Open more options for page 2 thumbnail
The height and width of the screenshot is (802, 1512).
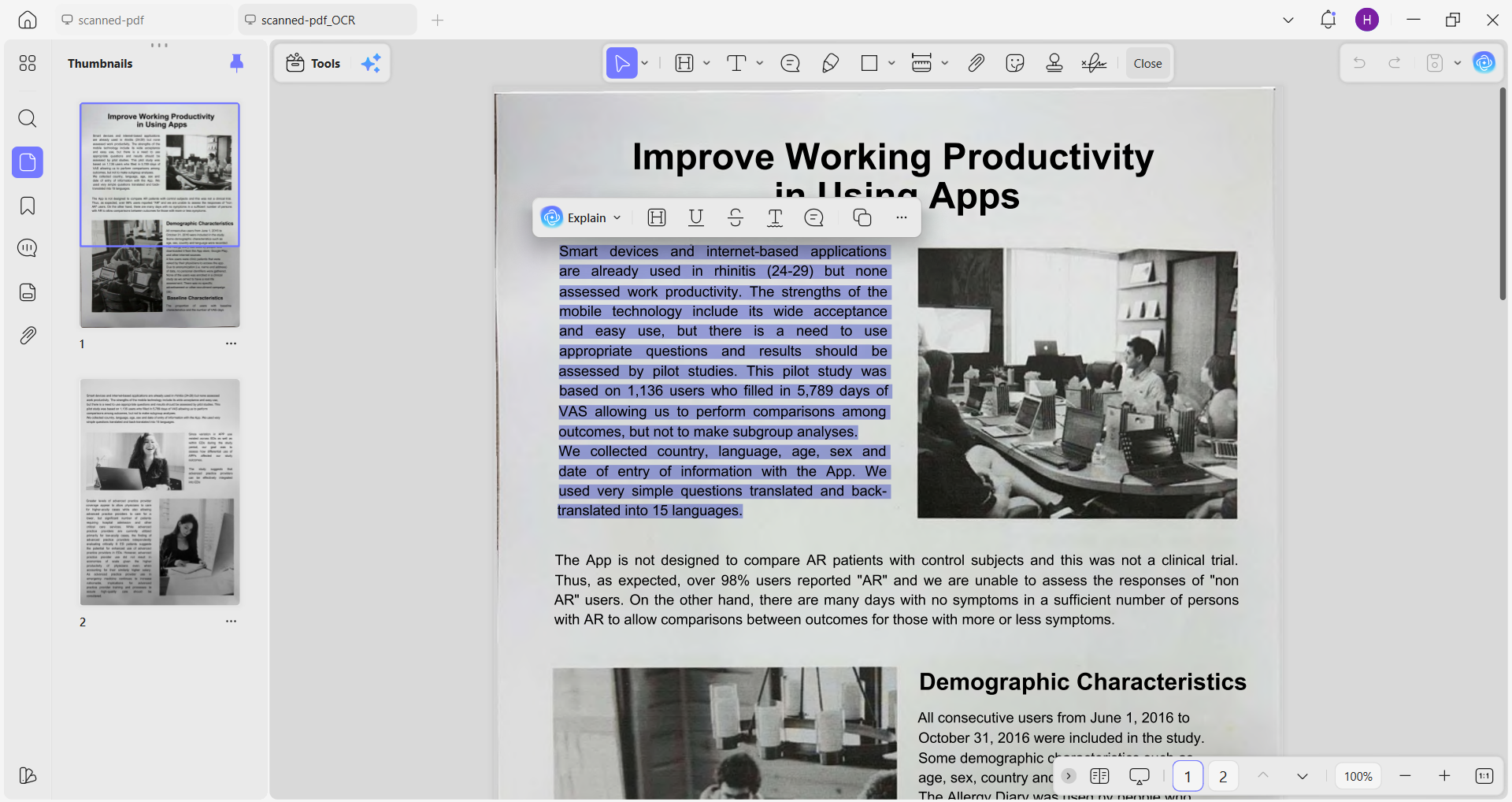point(231,621)
